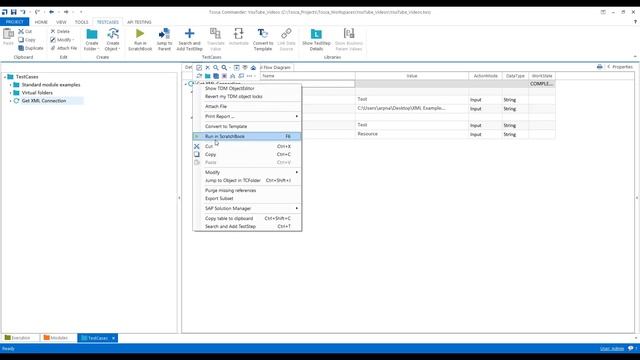Click the print icon beside Properties
The image size is (640, 360).
[x=599, y=67]
